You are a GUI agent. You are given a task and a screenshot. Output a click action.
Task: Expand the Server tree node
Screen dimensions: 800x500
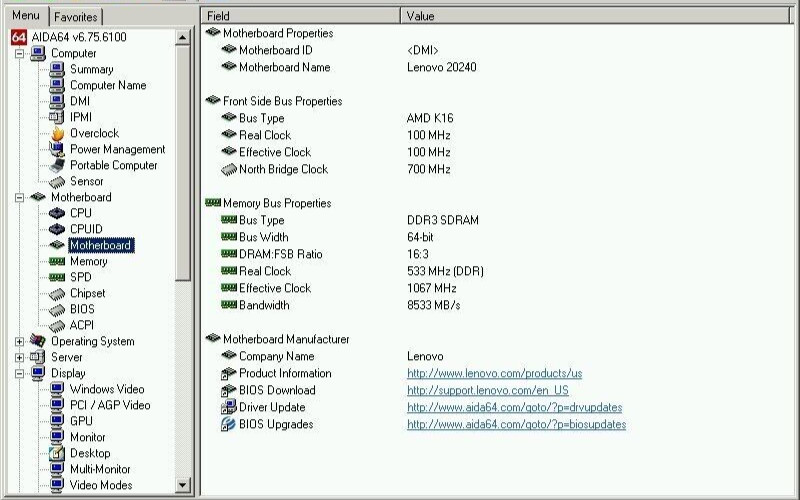click(x=19, y=358)
